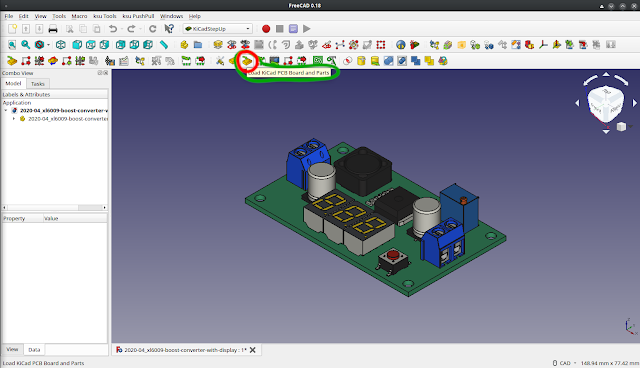Viewport: 640px width, 368px height.
Task: Click the Print icon
Action: 53,29
